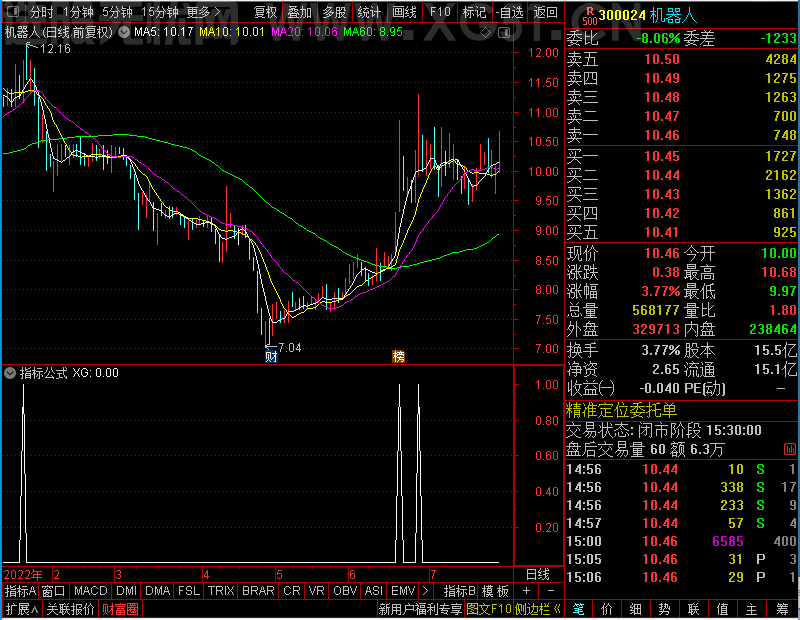Viewport: 800px width, 620px height.
Task: Click the small red chart icon beside 盘后交易量
Action: 789,449
